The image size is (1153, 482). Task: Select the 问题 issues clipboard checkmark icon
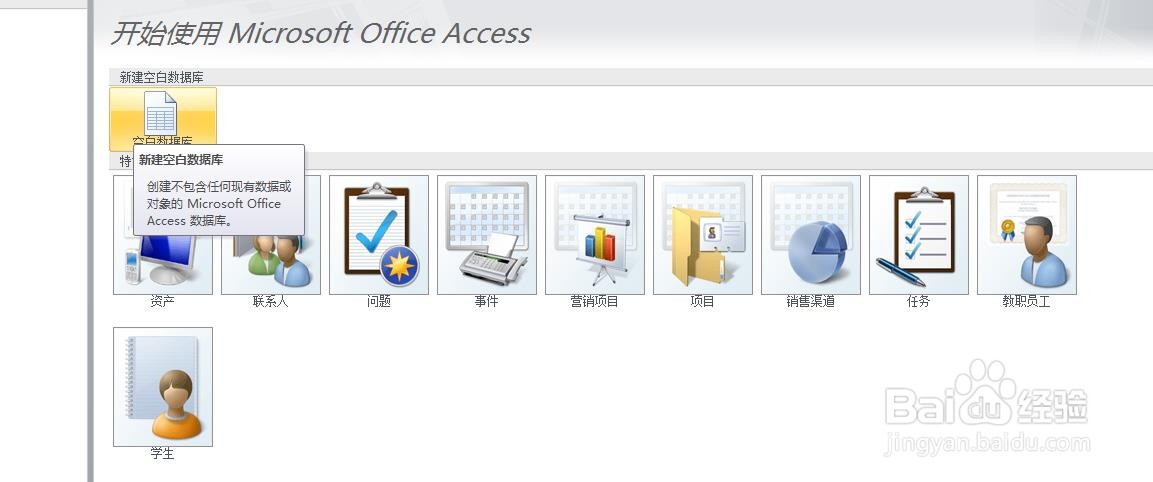point(379,235)
